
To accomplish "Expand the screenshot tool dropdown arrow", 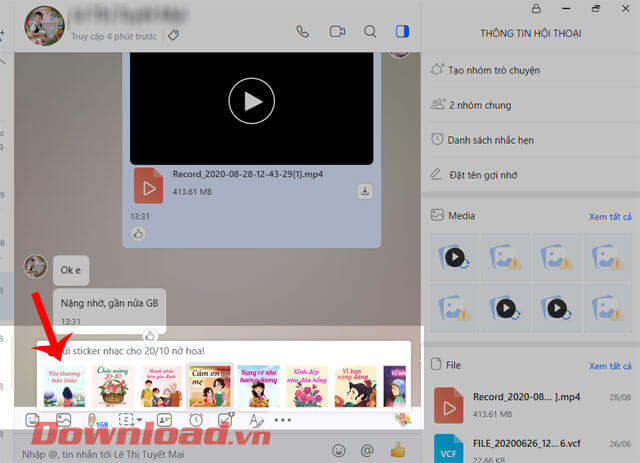I will 139,420.
